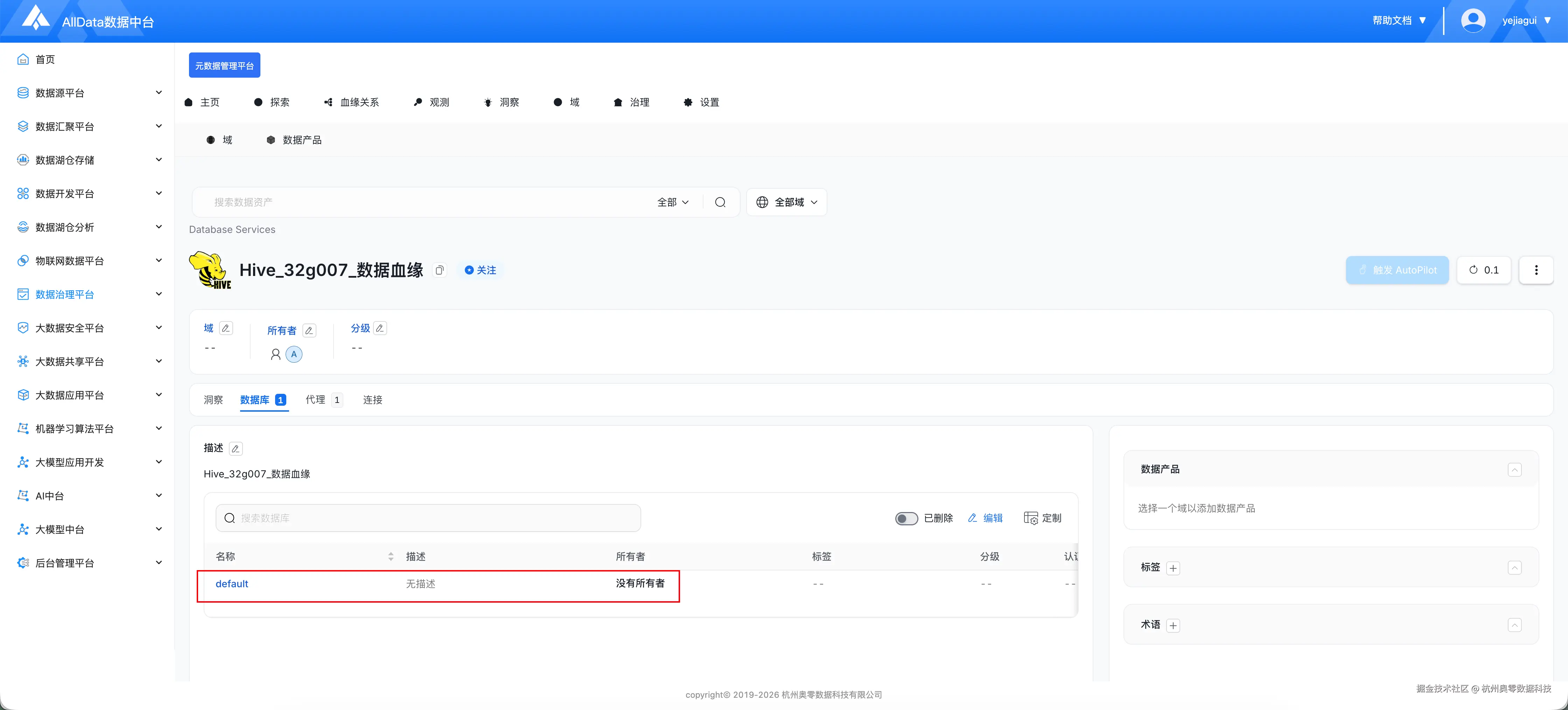The image size is (1568, 710).
Task: Open the three-dot more options menu
Action: (x=1536, y=270)
